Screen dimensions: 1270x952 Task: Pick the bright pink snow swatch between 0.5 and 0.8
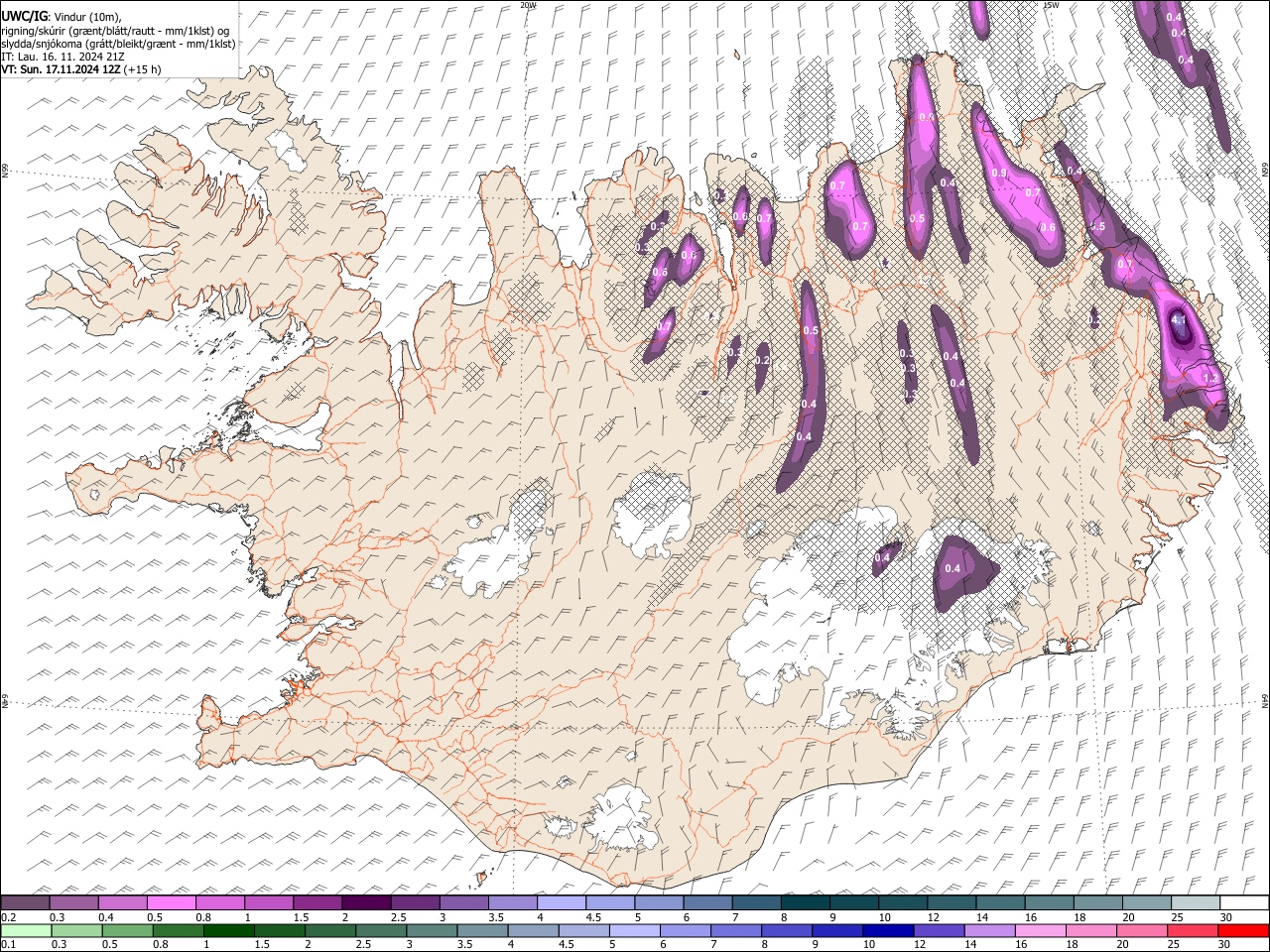tap(172, 902)
